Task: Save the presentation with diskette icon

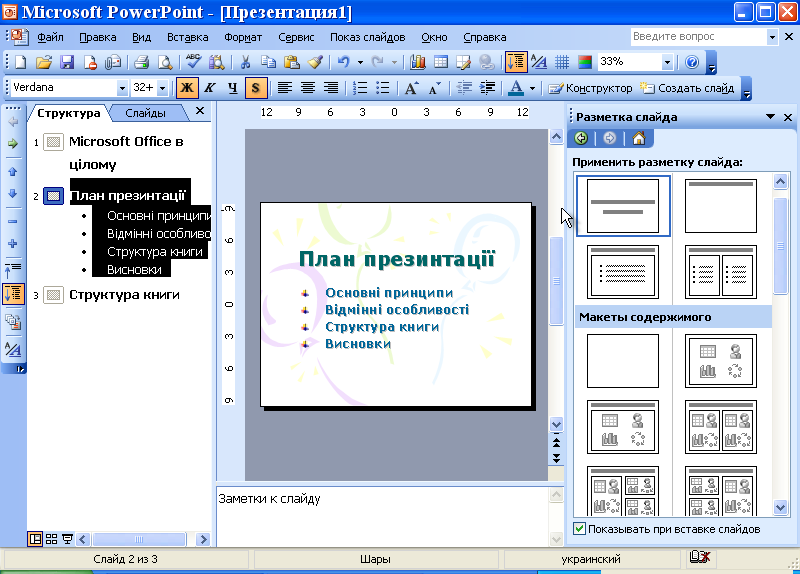Action: (x=67, y=62)
